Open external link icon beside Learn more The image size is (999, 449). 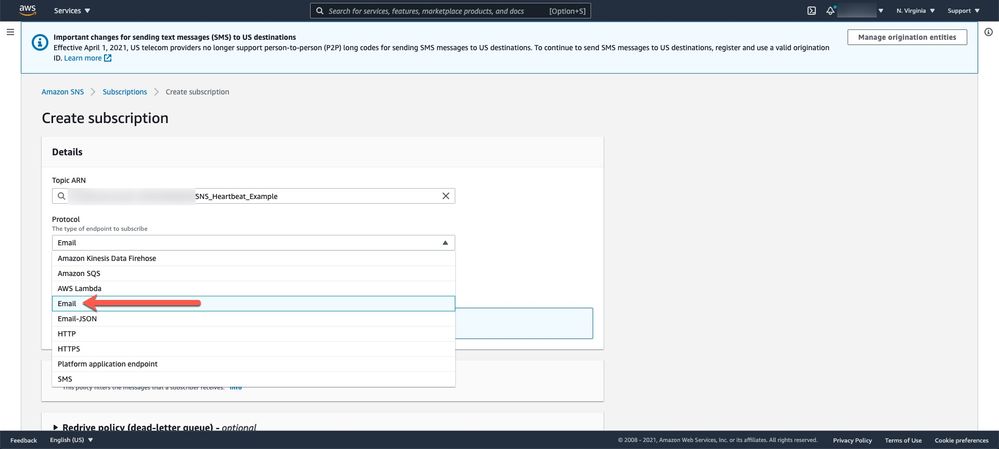pos(108,58)
